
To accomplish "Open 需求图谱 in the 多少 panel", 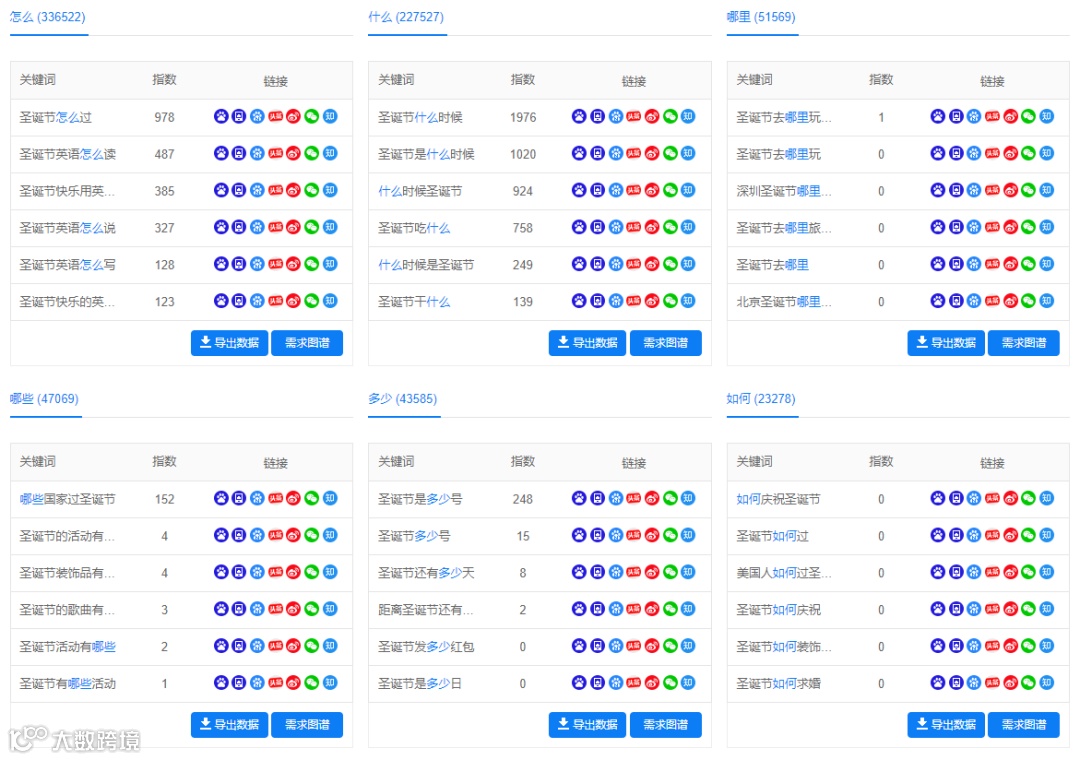I will coord(666,724).
